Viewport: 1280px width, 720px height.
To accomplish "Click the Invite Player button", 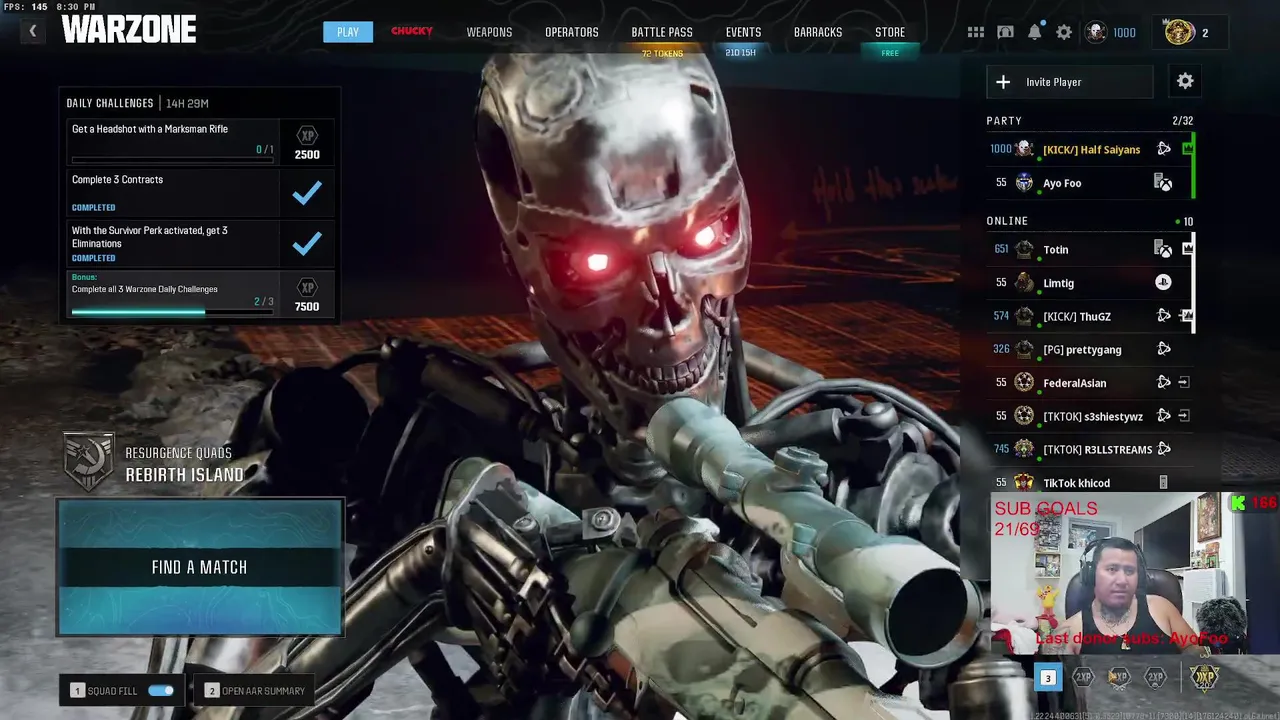I will pyautogui.click(x=1070, y=82).
